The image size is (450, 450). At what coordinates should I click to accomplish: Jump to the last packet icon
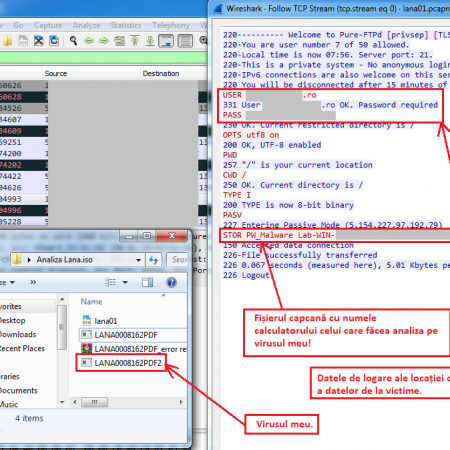(x=150, y=41)
